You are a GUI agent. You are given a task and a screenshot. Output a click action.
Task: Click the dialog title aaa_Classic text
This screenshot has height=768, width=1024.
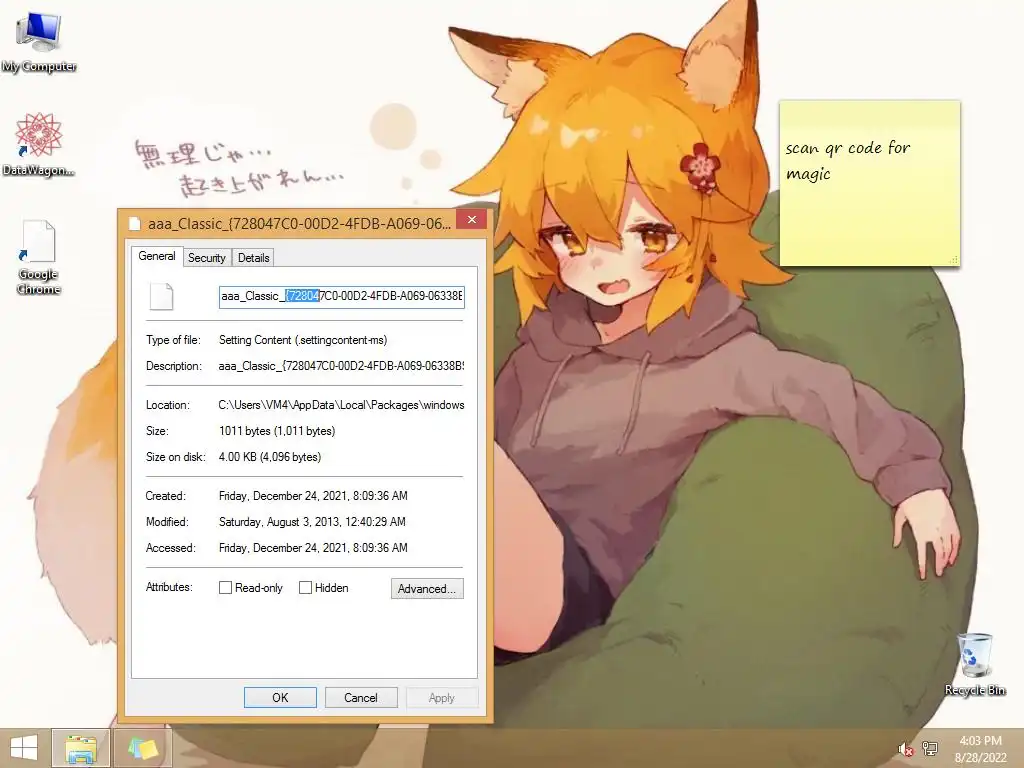(x=299, y=224)
